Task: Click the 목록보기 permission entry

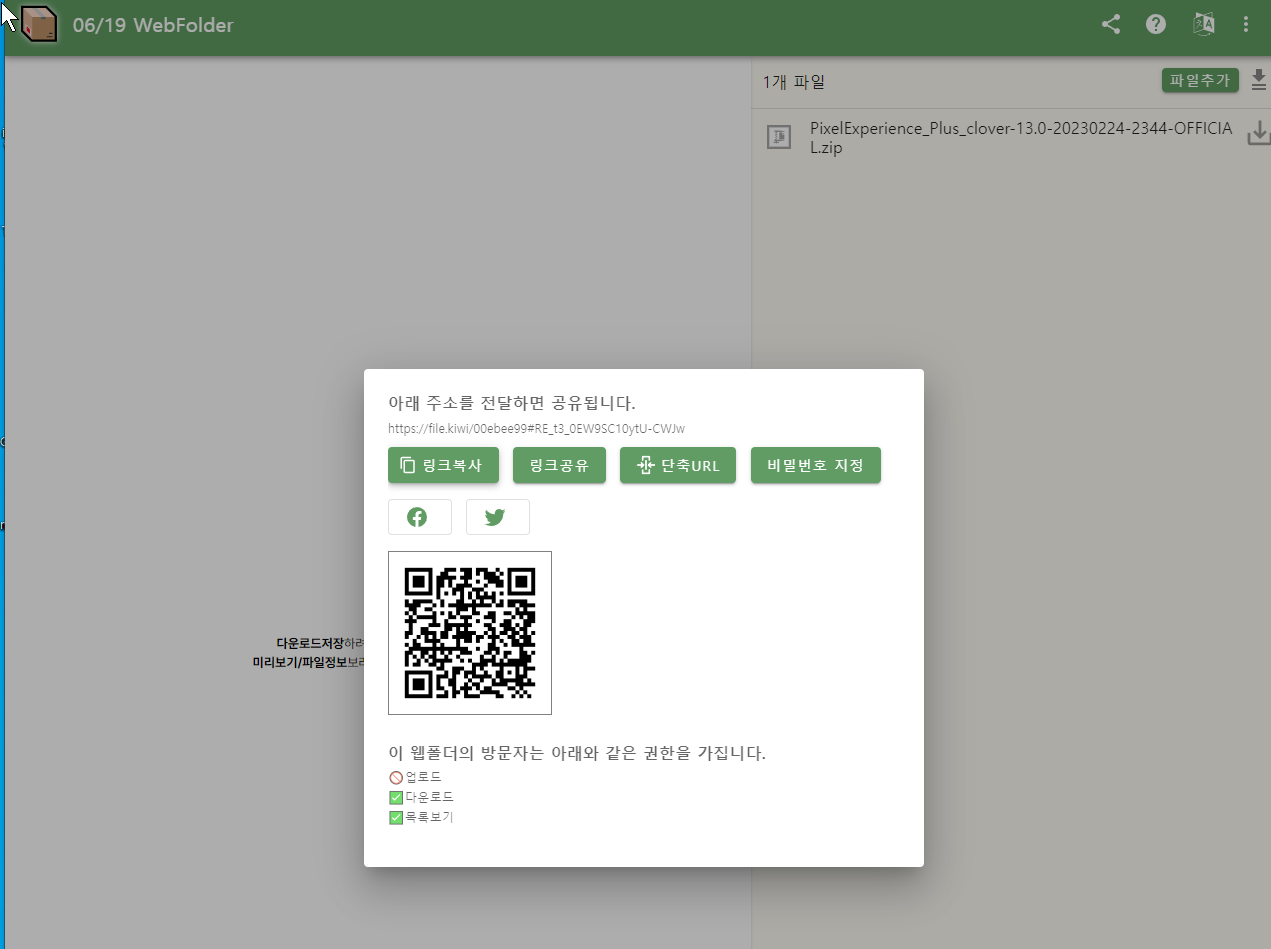Action: tap(421, 817)
